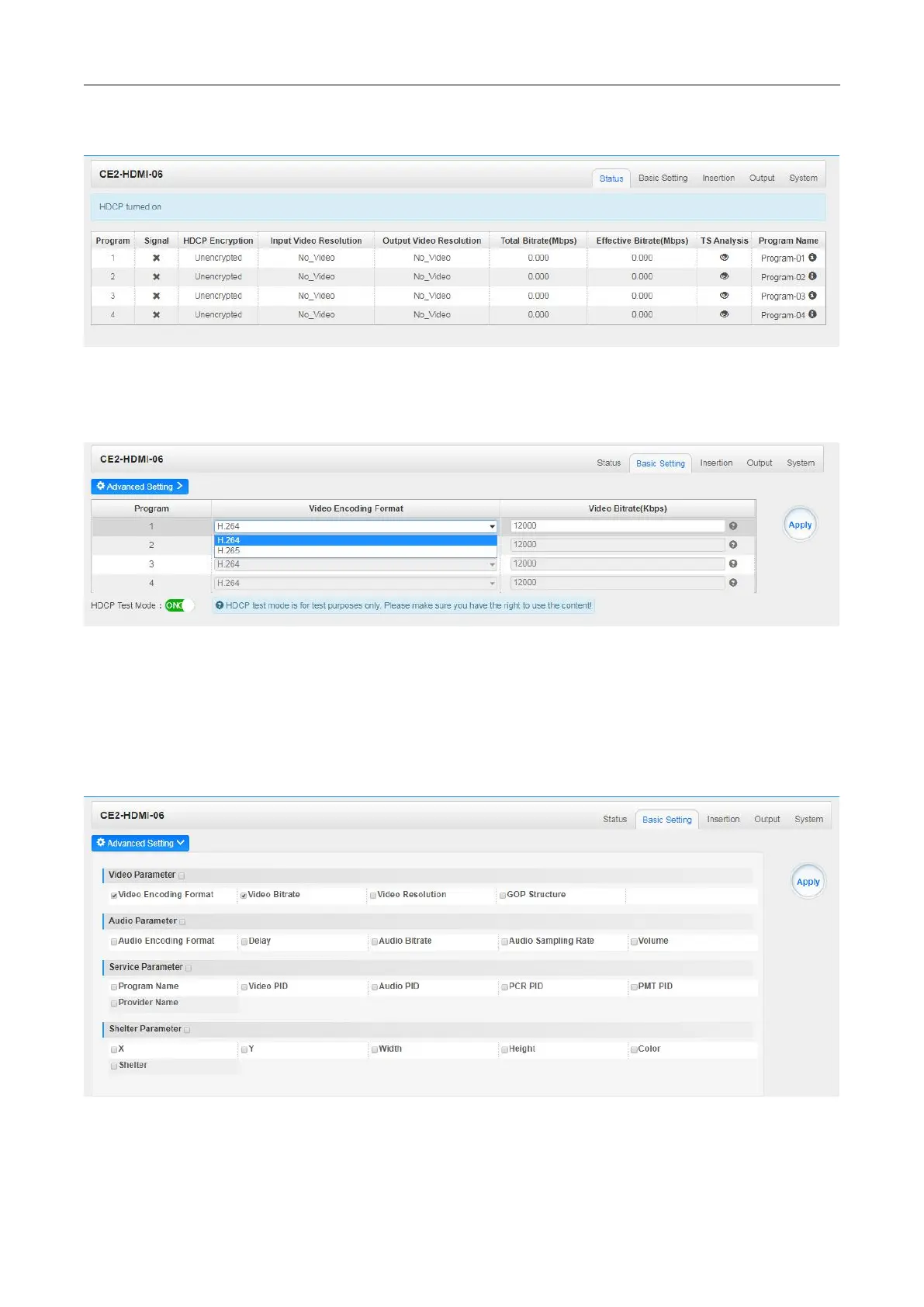Uncheck Video Bitrate checkbox

[x=244, y=896]
